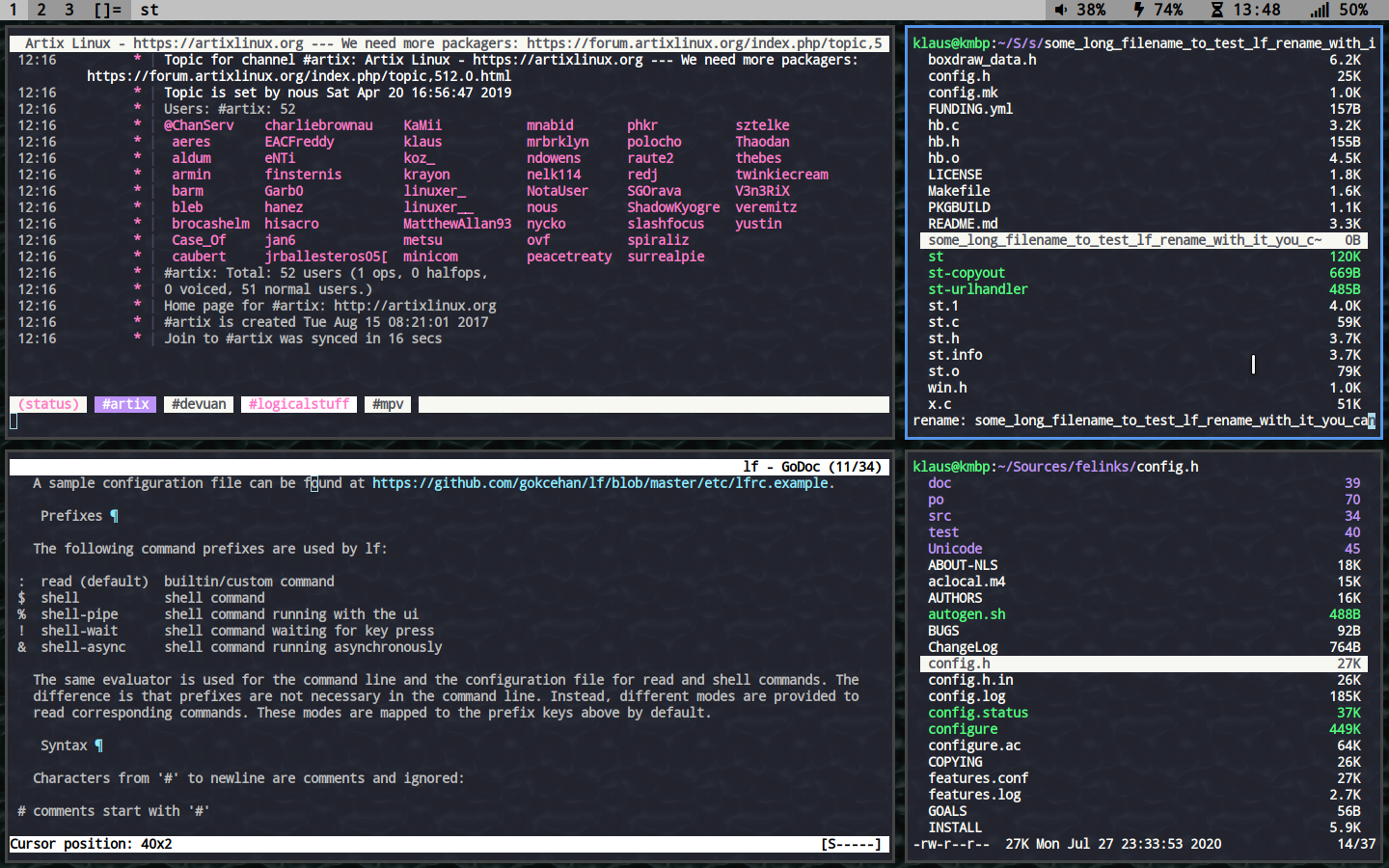Screen dimensions: 1389x868
Task: Switch to the #devuan channel tab
Action: [198, 404]
